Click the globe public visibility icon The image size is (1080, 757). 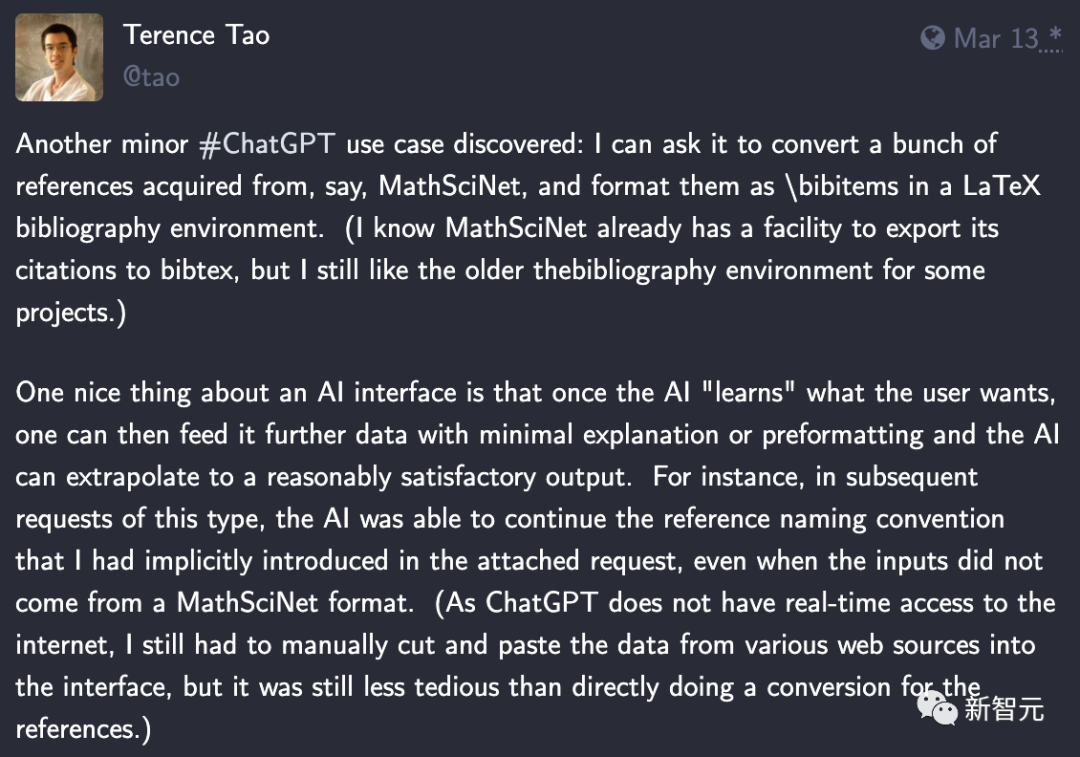click(933, 38)
